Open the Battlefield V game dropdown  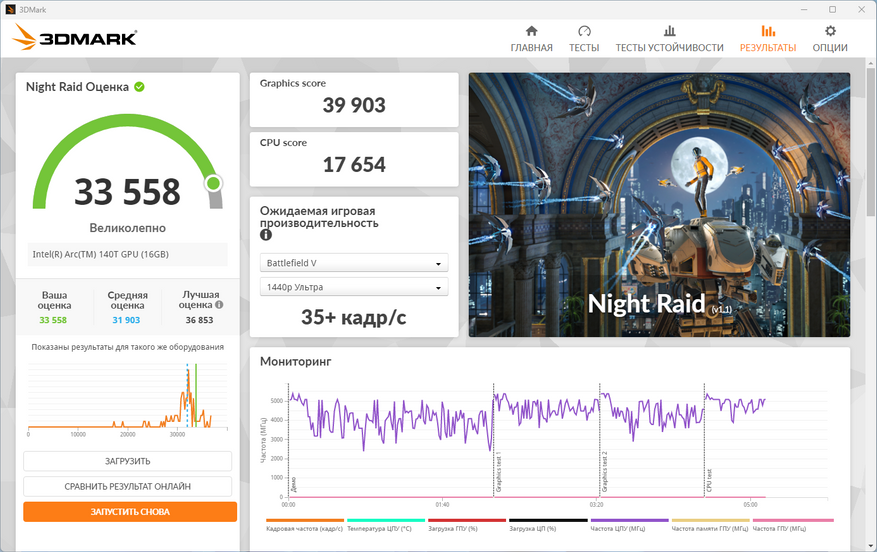[353, 264]
